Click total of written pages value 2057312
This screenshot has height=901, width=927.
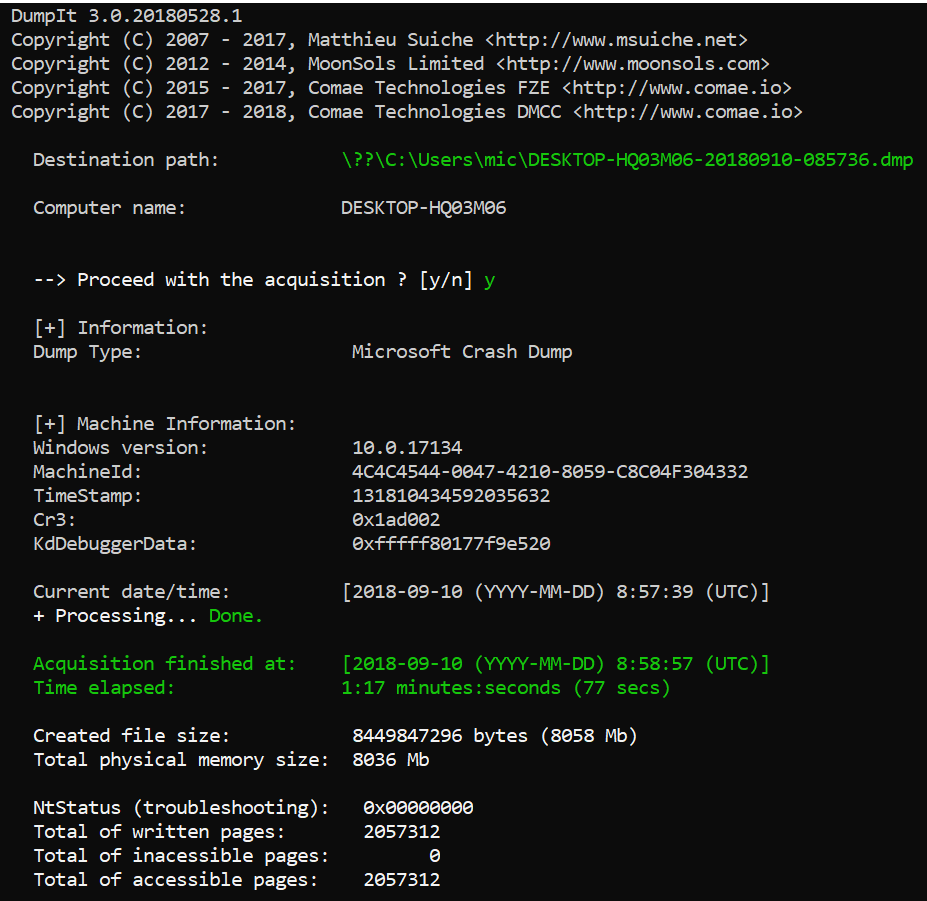point(401,832)
